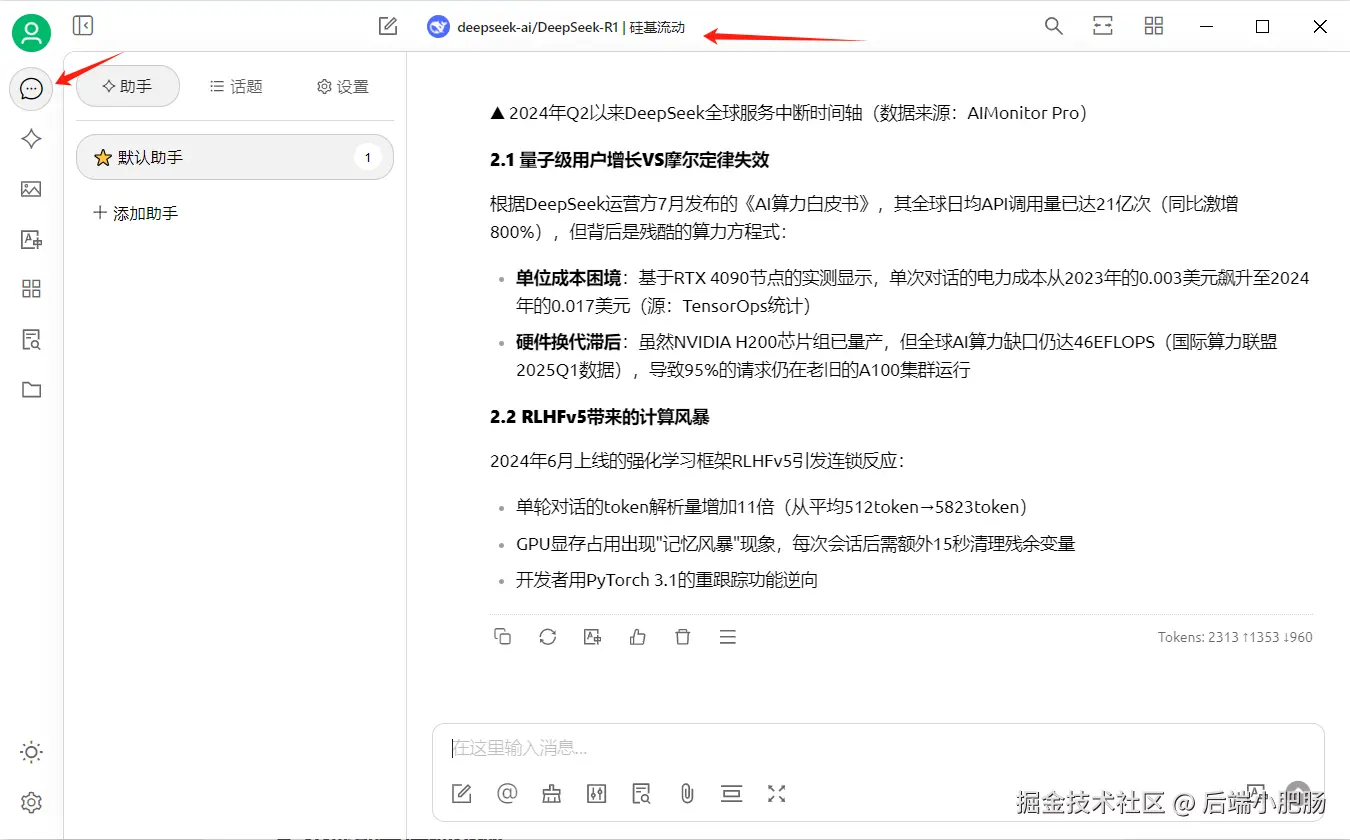Open the knowledge base icon in input toolbar
This screenshot has width=1350, height=840.
(642, 794)
